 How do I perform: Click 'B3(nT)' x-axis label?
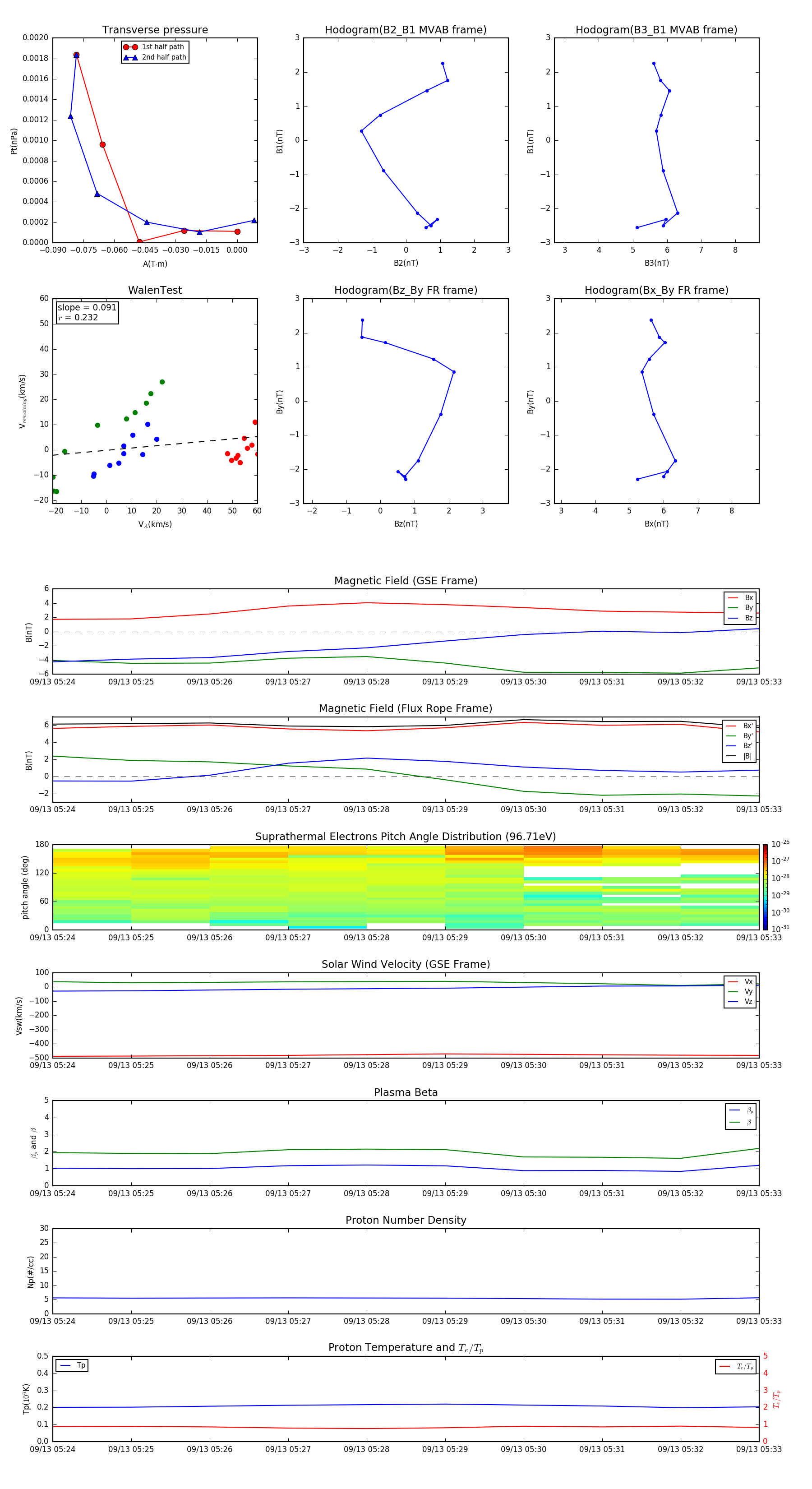[x=656, y=263]
